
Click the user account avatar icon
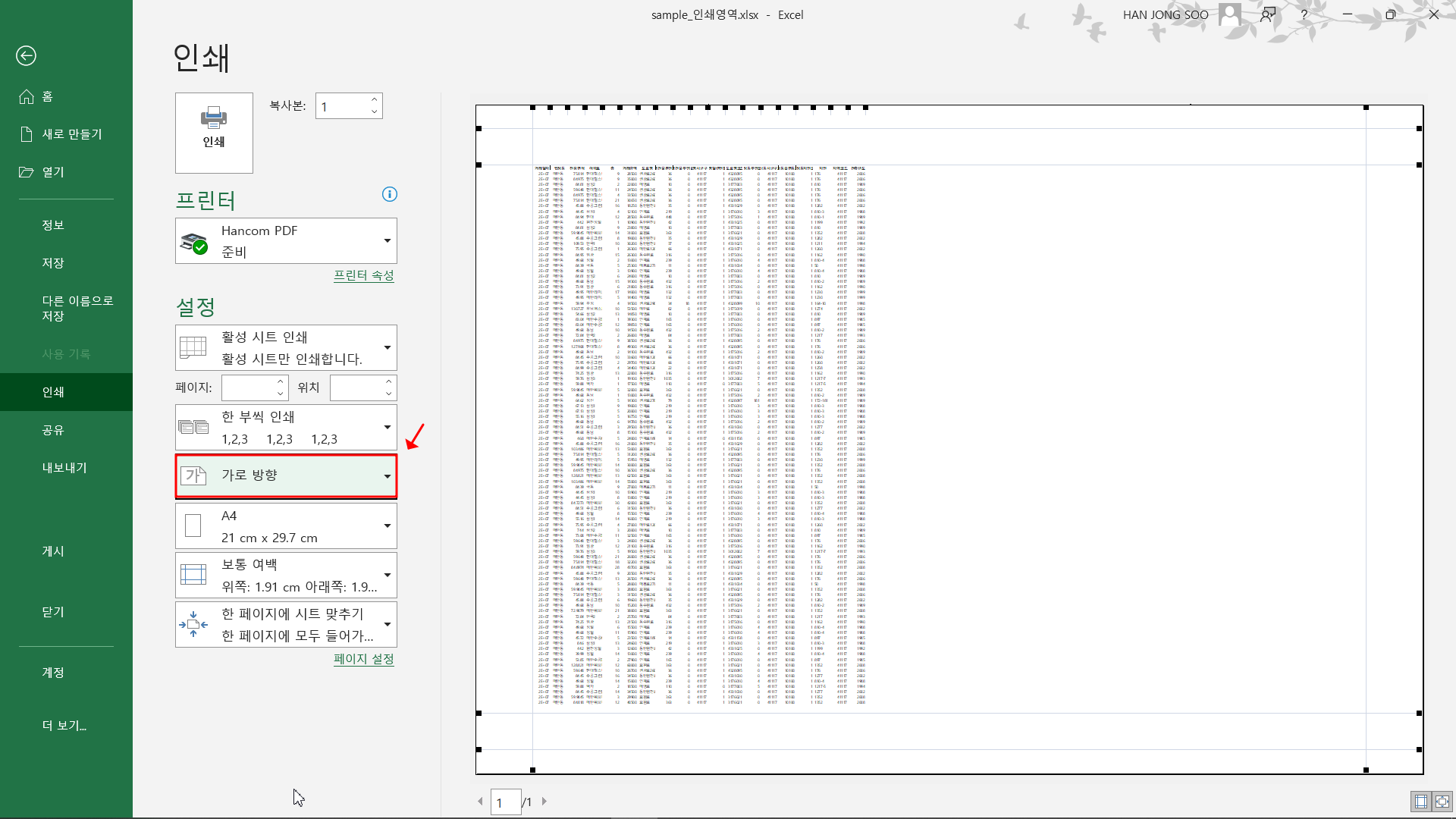[x=1229, y=14]
